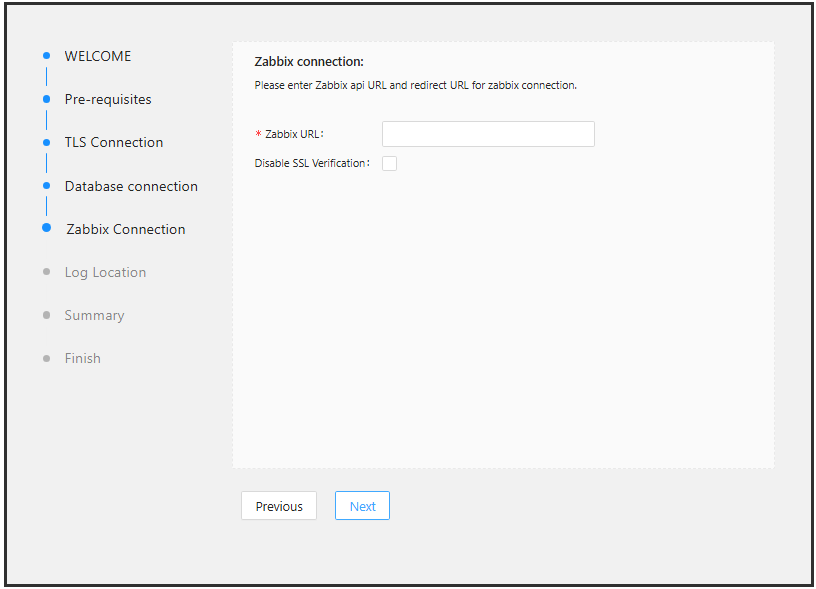Select the Pre-requisites step
Screen dimensions: 816x589
pos(108,99)
